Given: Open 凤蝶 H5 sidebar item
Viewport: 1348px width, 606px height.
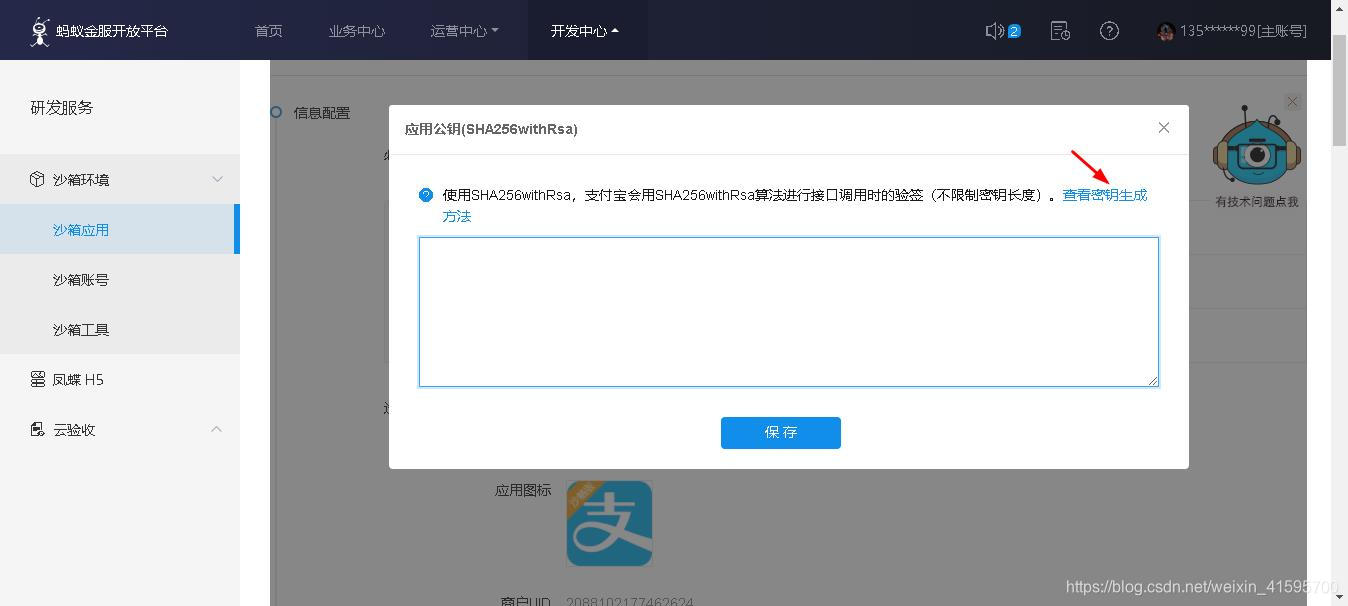Looking at the screenshot, I should click(120, 379).
